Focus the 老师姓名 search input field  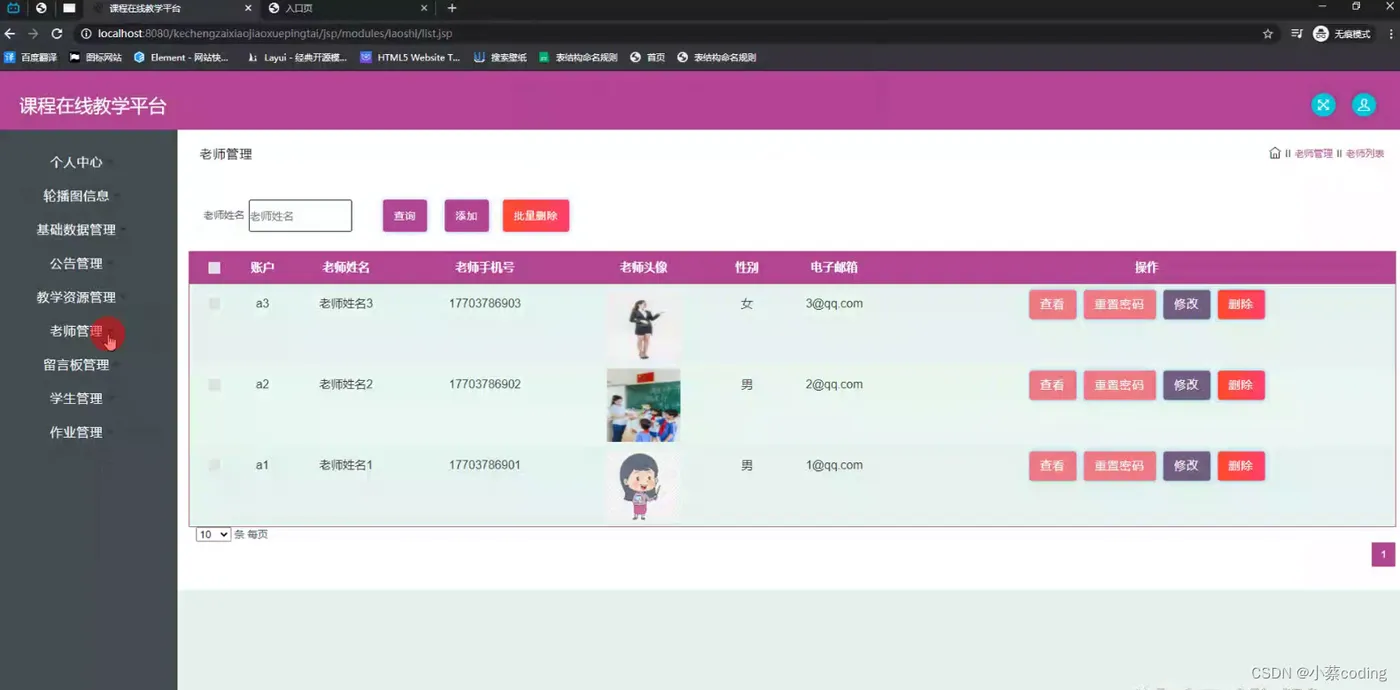(300, 216)
